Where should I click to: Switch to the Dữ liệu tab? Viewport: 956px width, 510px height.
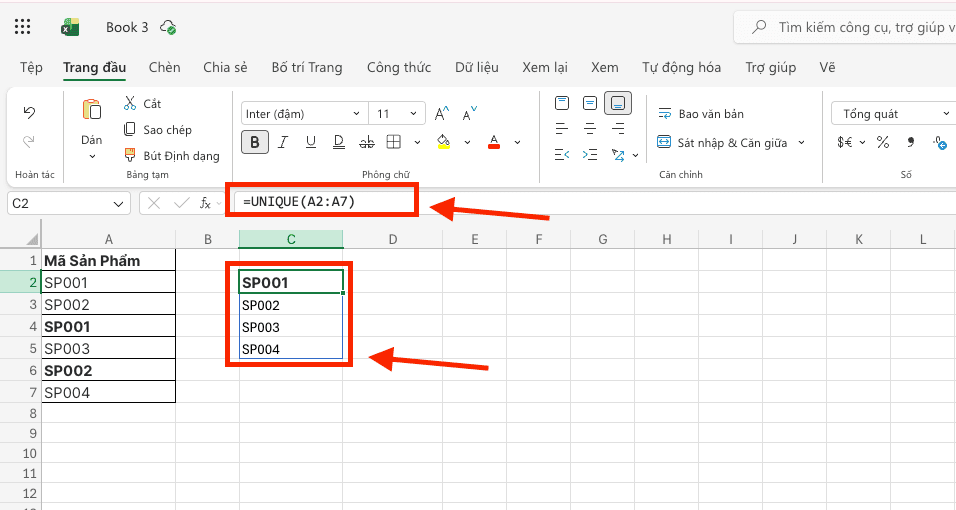[476, 68]
